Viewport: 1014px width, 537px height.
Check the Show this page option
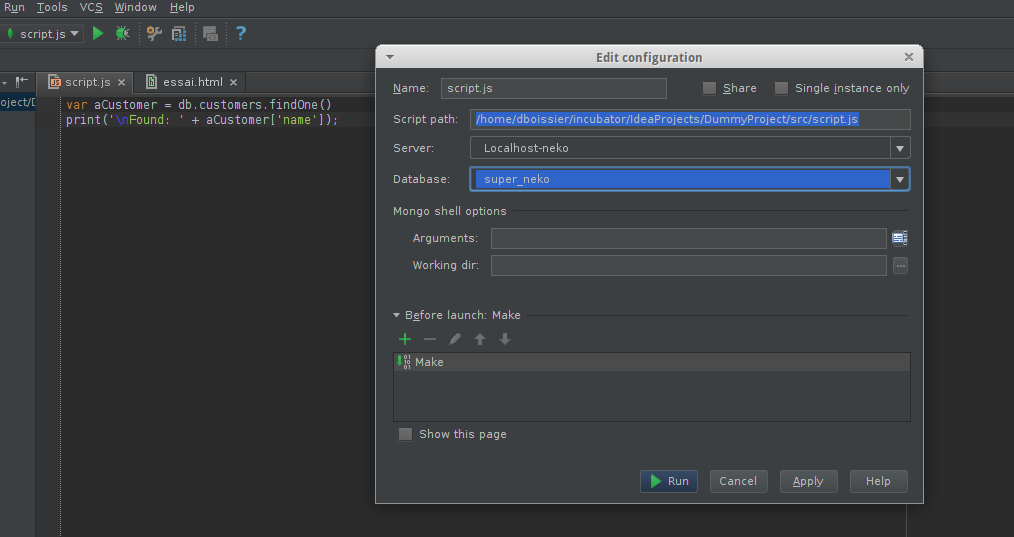(405, 434)
